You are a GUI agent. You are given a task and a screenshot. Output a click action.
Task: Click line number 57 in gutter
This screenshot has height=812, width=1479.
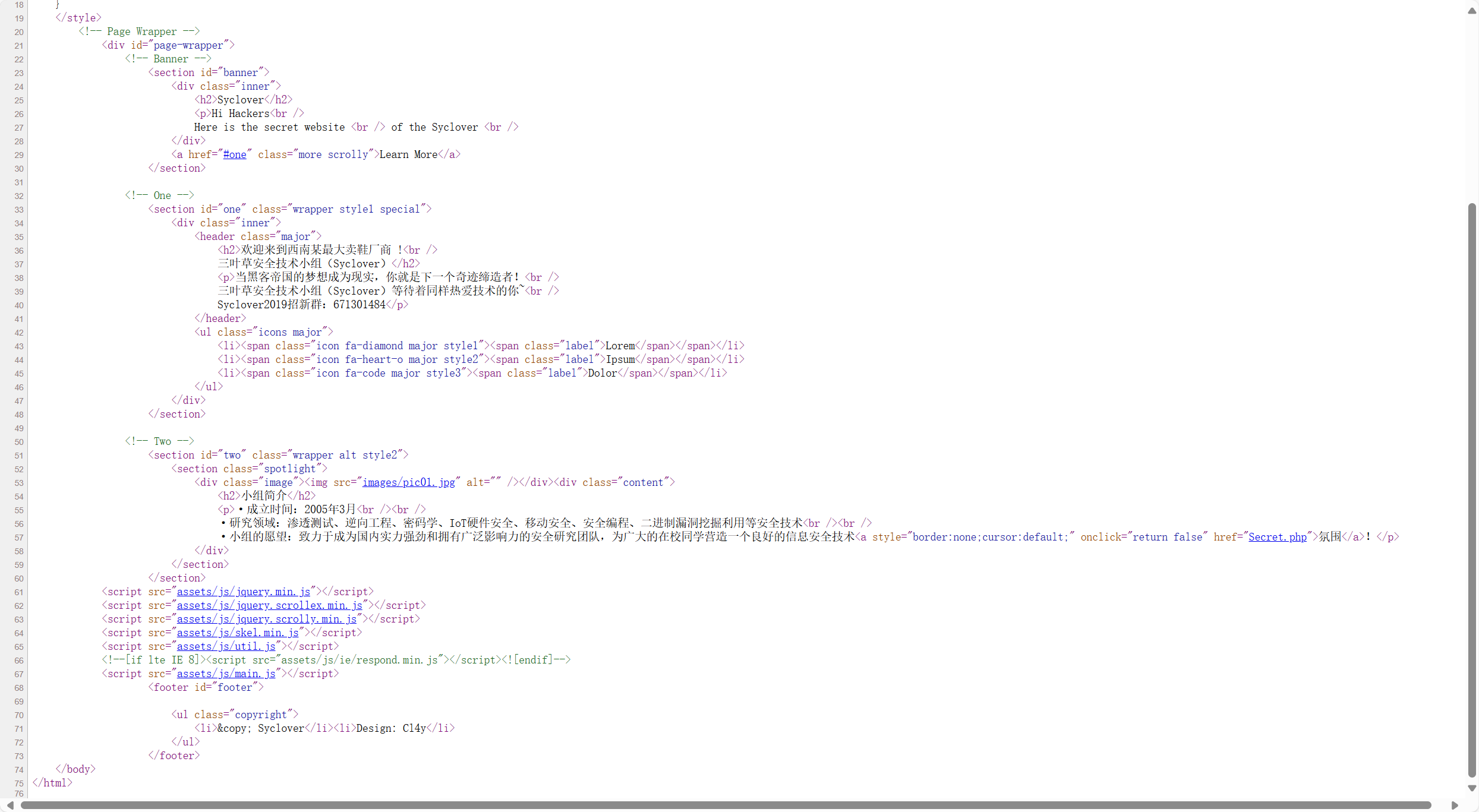[19, 538]
